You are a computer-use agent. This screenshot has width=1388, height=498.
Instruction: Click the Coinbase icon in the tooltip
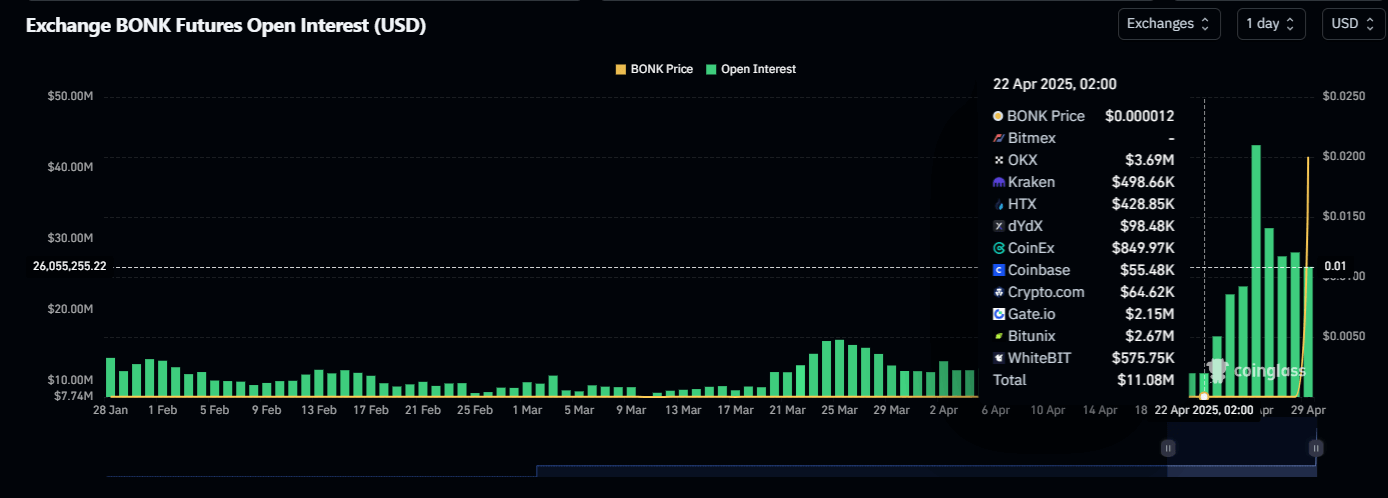tap(998, 270)
